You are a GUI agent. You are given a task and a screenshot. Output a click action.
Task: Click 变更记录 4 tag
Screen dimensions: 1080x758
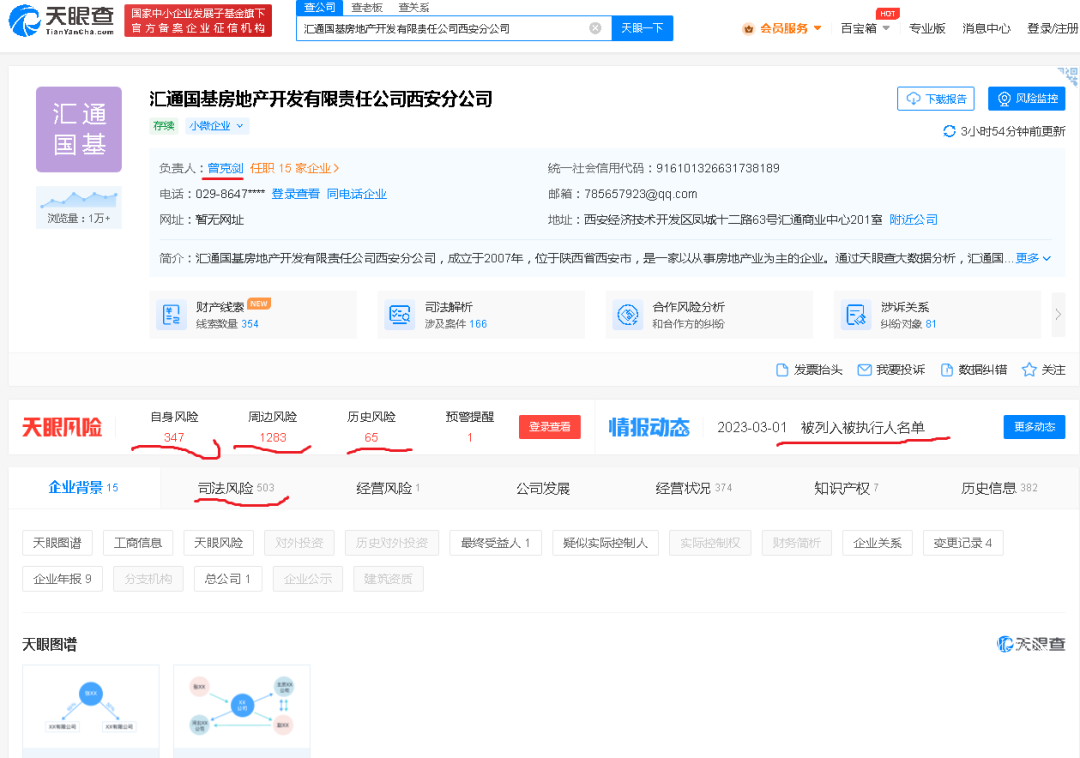point(963,543)
